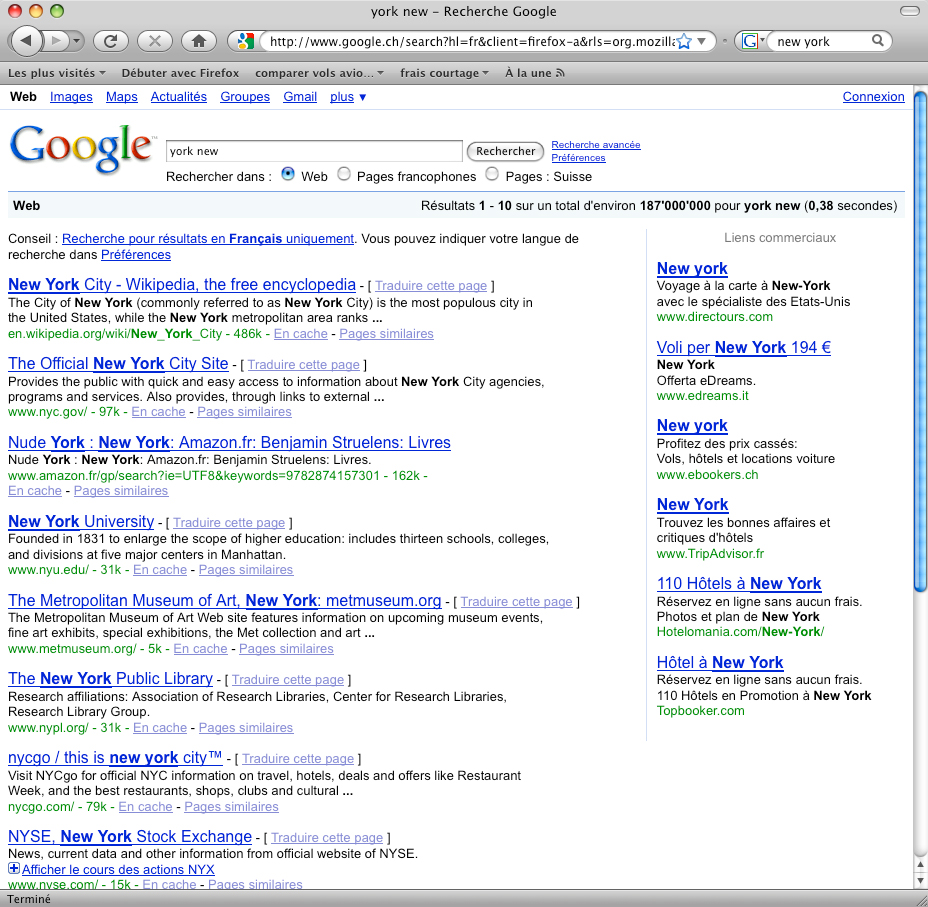Open New York City Wikipedia result
Image resolution: width=928 pixels, height=907 pixels.
(182, 285)
